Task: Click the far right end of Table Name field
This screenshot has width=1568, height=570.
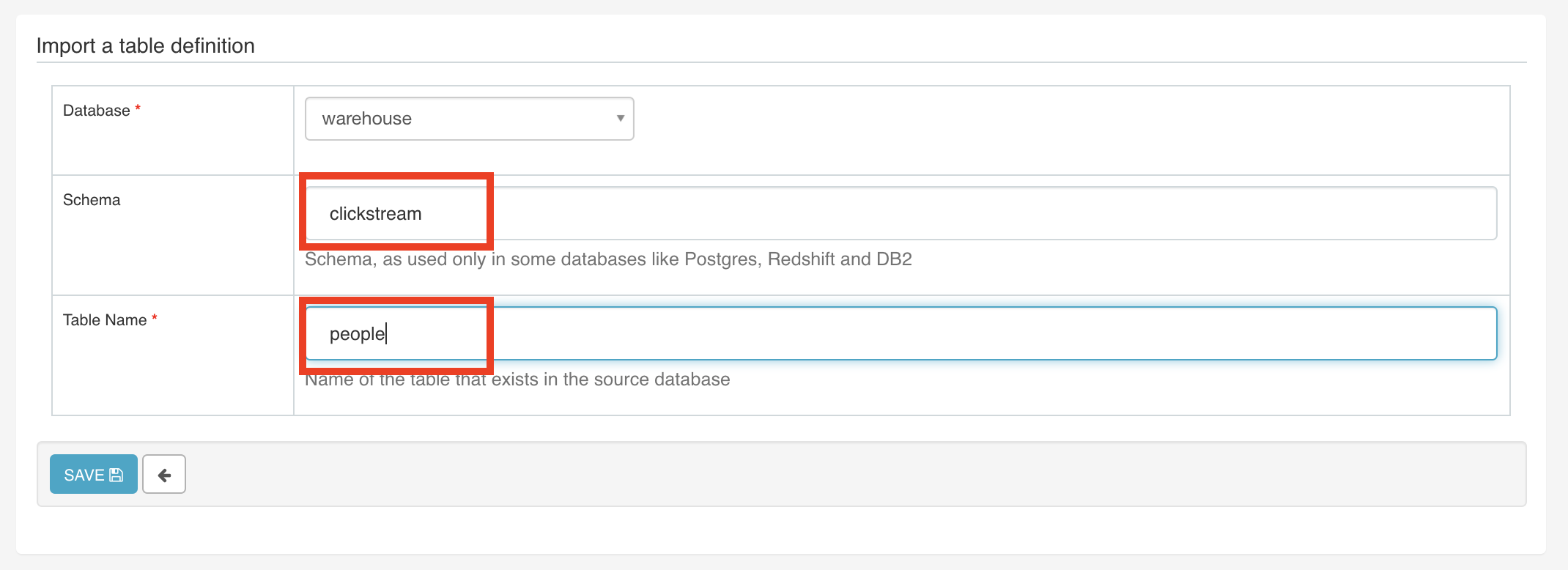Action: [x=1480, y=333]
